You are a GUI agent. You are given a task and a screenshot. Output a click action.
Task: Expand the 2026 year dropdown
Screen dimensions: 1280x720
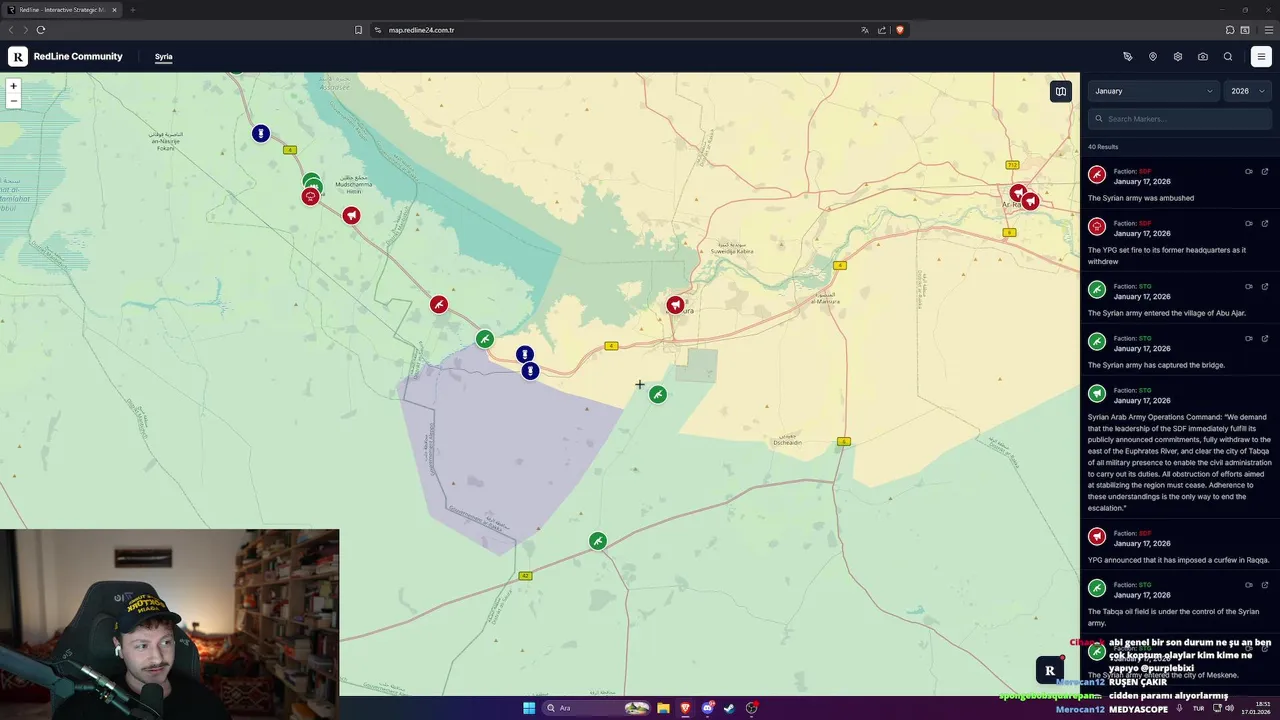1247,91
